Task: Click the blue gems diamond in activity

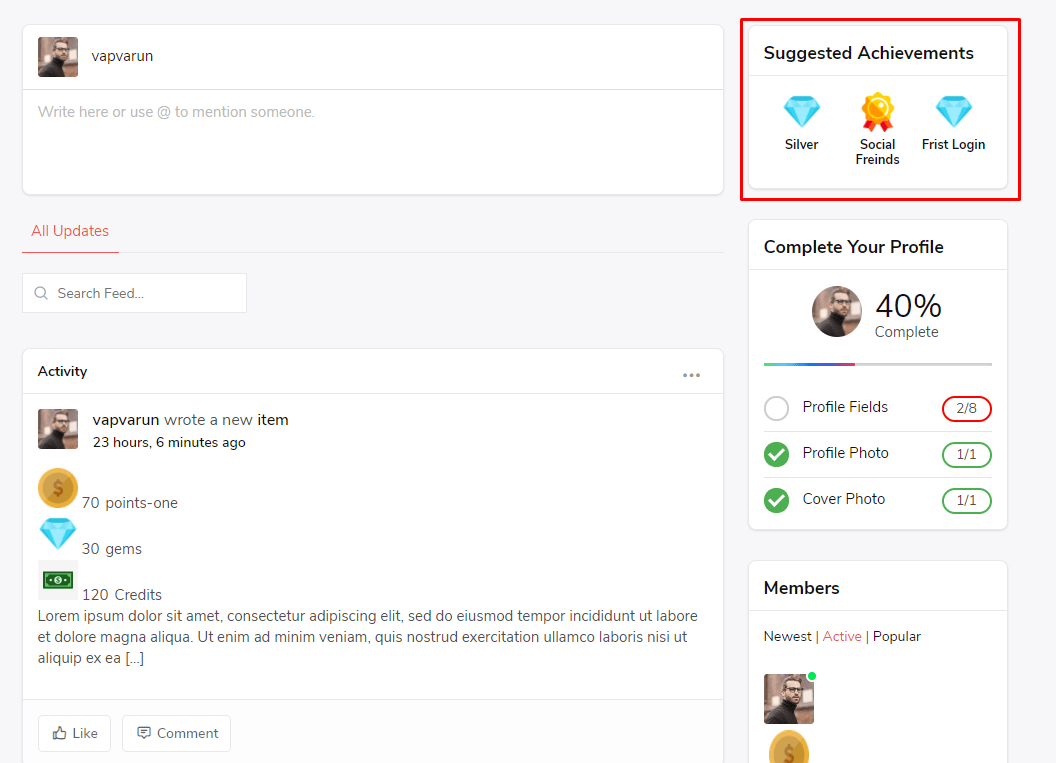Action: click(58, 533)
